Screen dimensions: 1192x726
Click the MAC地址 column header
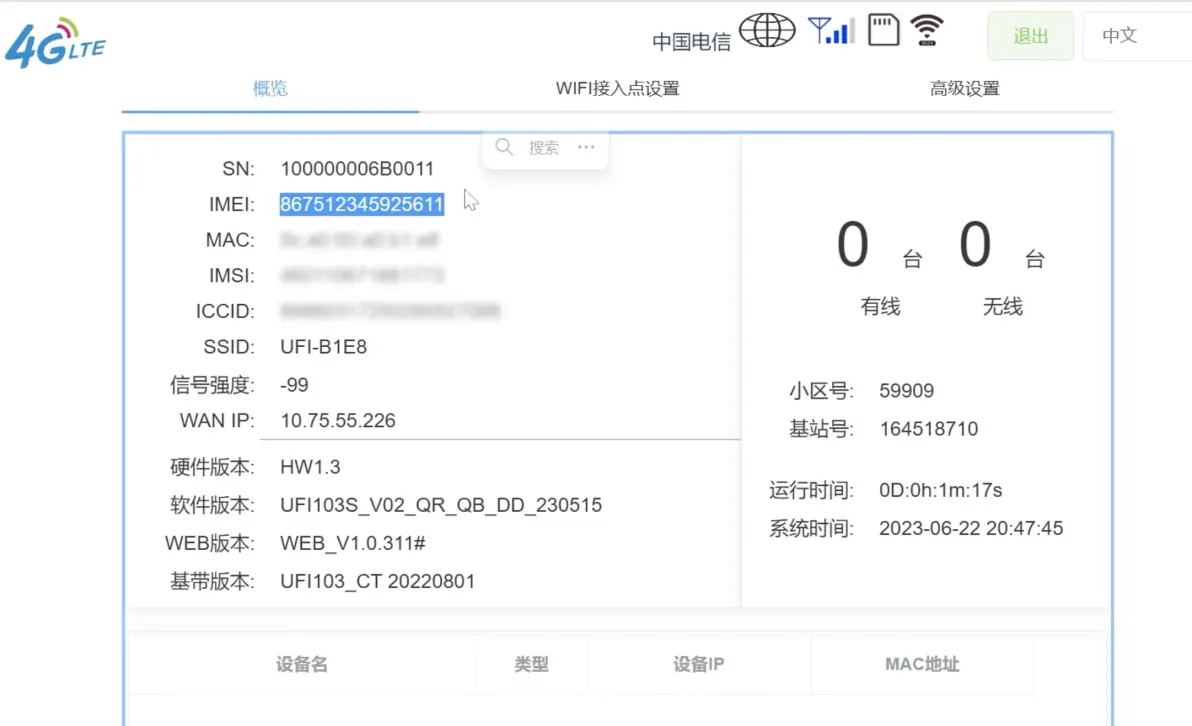coord(922,664)
